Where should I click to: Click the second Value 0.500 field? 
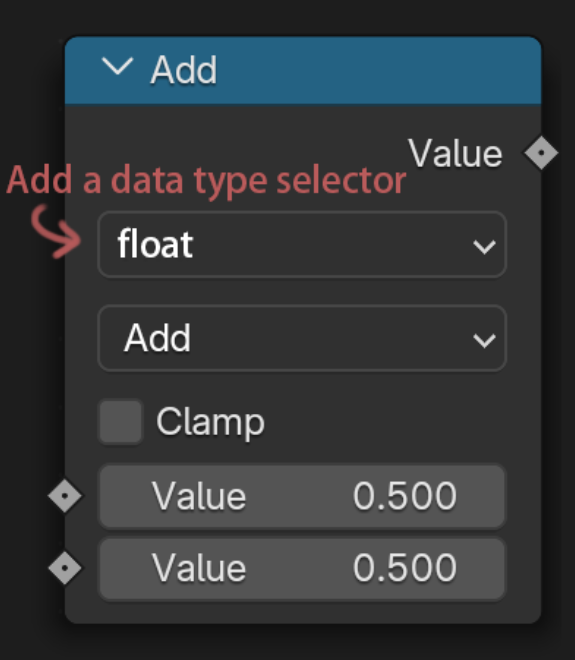pos(302,569)
